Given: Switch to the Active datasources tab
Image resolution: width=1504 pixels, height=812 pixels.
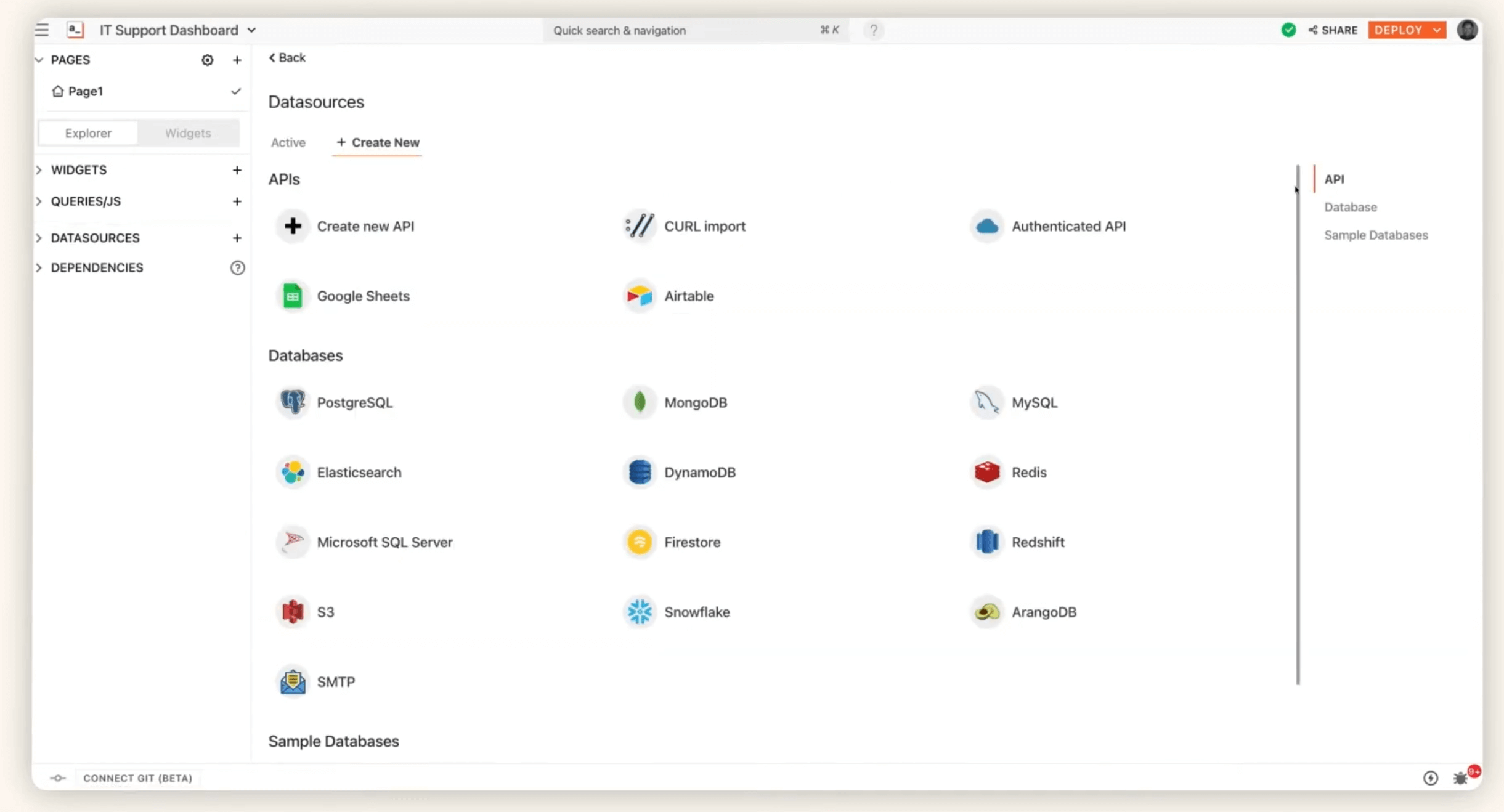Looking at the screenshot, I should tap(288, 142).
